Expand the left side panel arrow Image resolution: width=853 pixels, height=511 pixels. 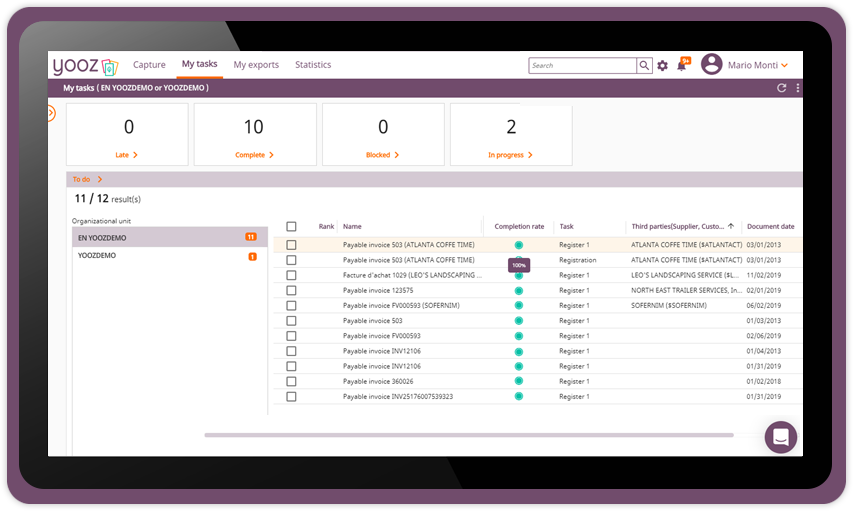[51, 113]
